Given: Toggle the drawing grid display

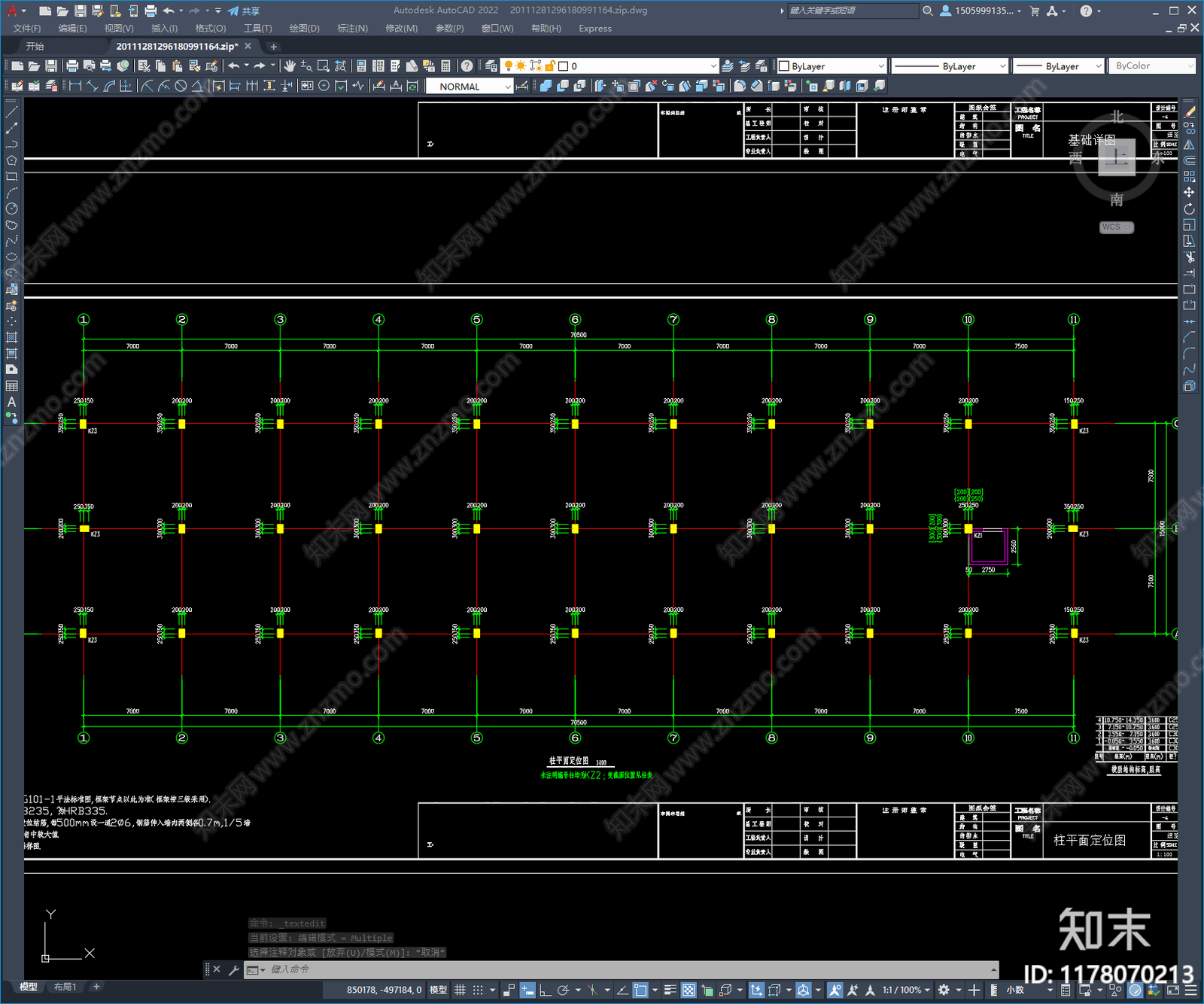Looking at the screenshot, I should pos(460,990).
